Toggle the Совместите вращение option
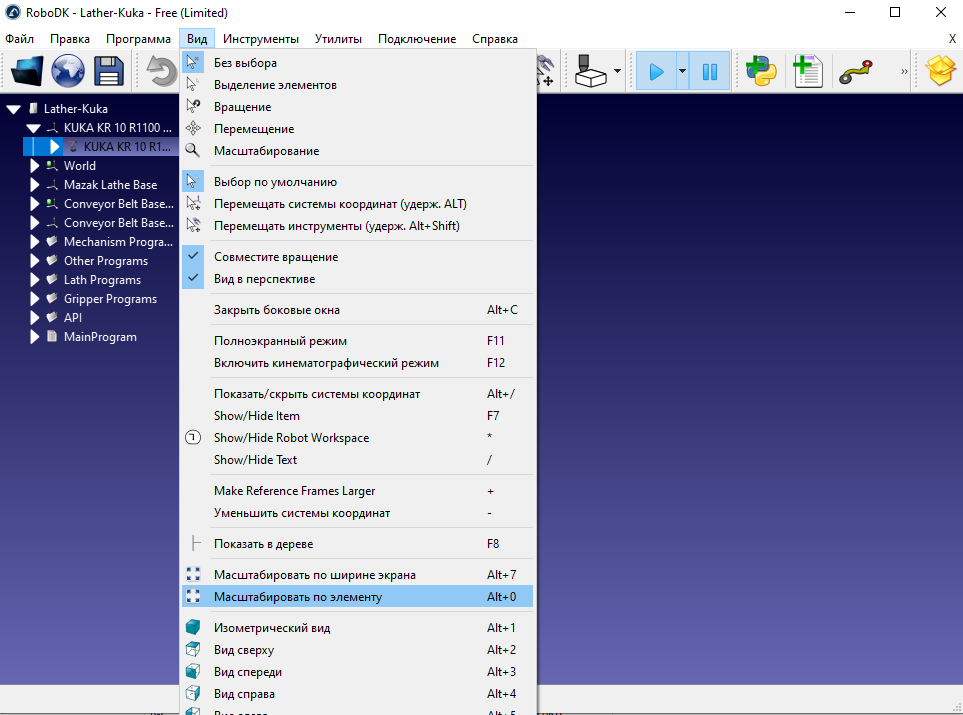 (276, 257)
